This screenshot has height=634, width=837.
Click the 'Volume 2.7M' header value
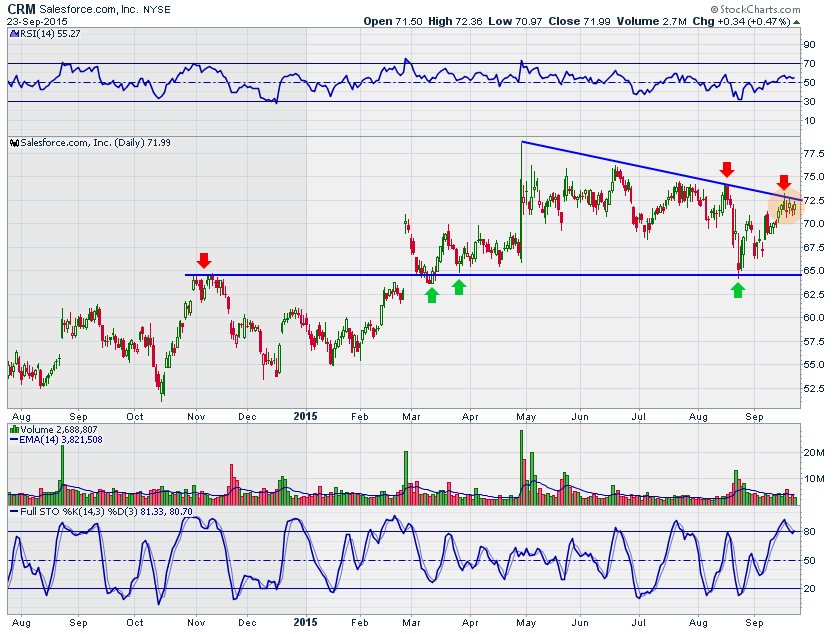[651, 21]
